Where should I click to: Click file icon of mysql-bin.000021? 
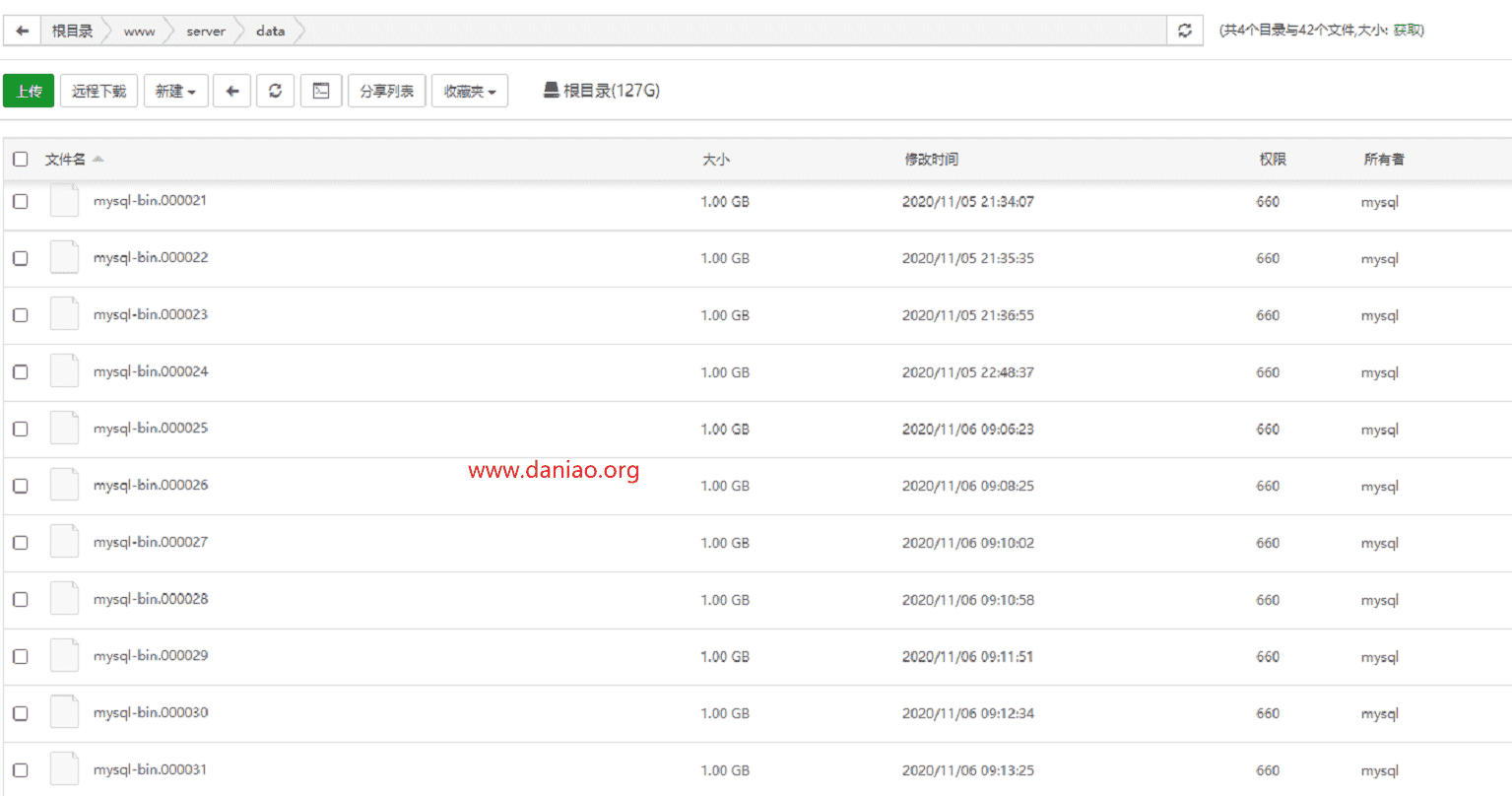tap(64, 201)
